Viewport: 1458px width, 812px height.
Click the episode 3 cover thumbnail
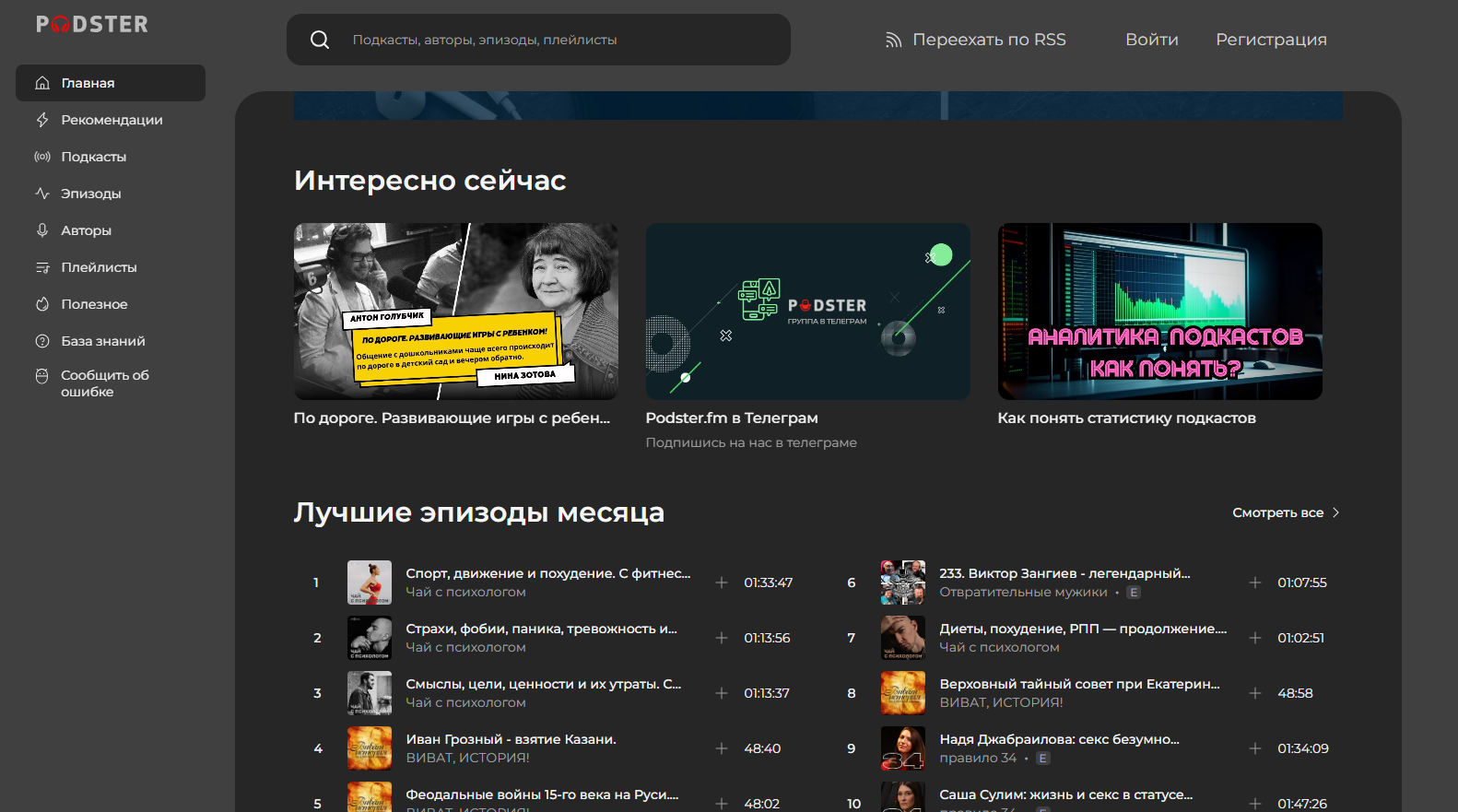tap(370, 693)
